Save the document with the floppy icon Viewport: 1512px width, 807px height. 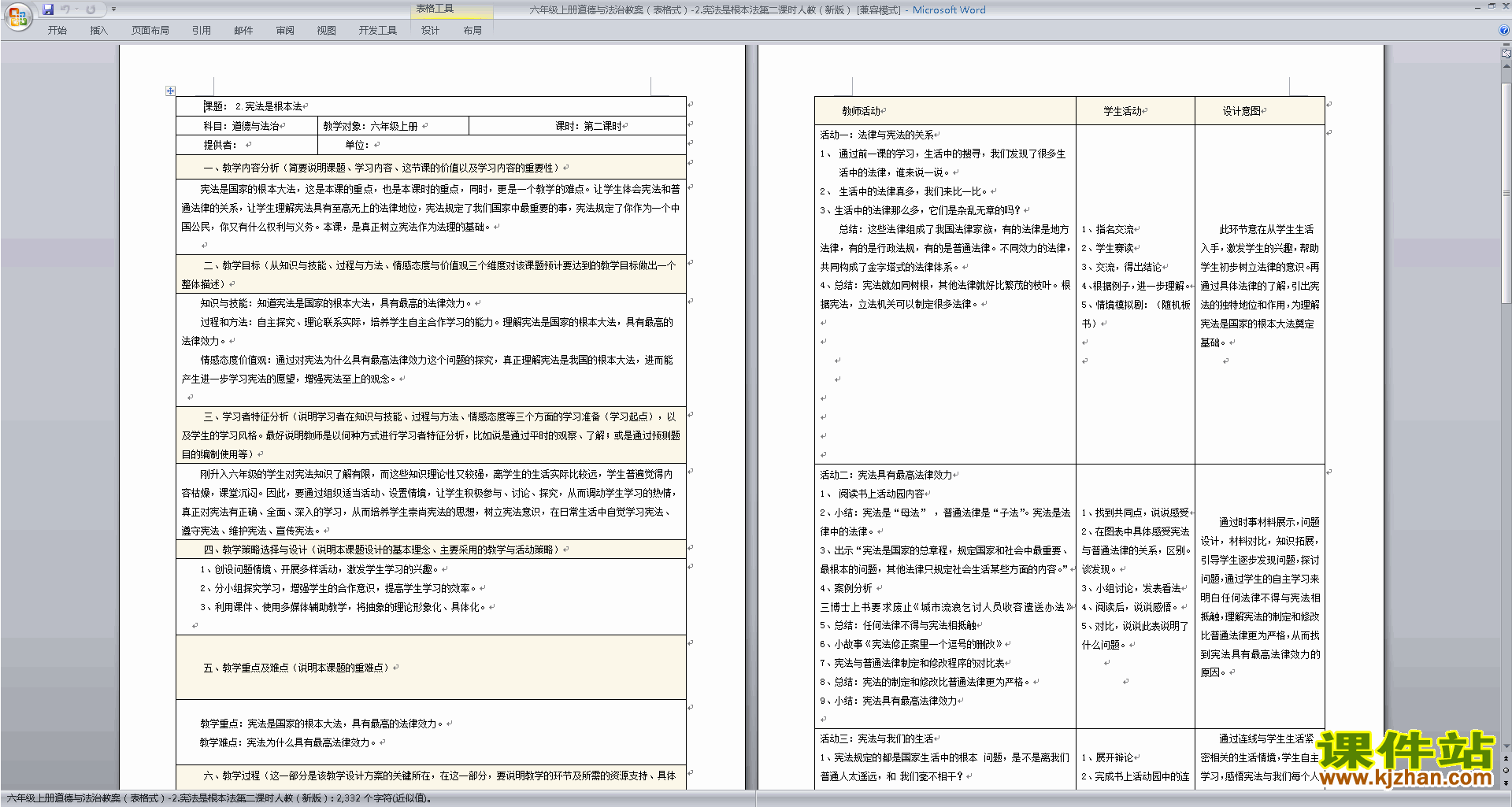48,9
